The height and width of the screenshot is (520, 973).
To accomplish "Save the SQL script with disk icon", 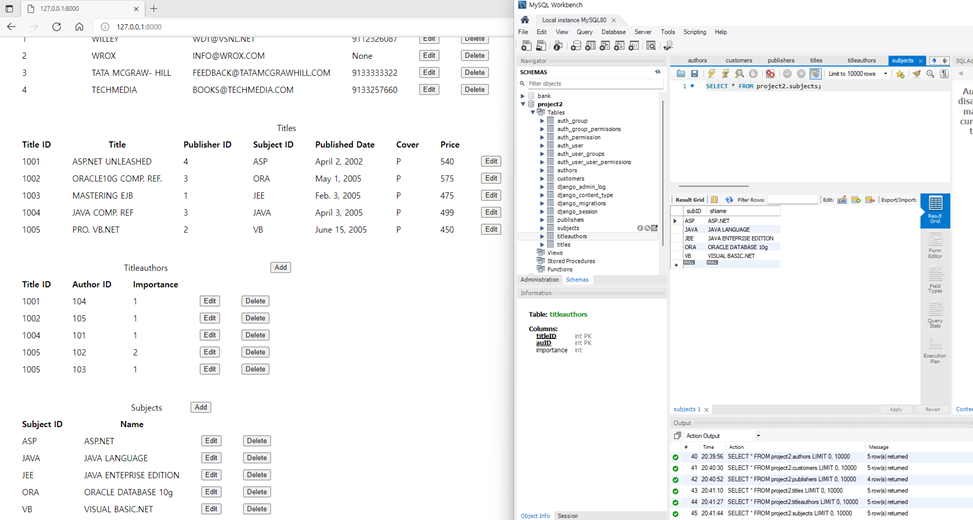I will (x=694, y=73).
